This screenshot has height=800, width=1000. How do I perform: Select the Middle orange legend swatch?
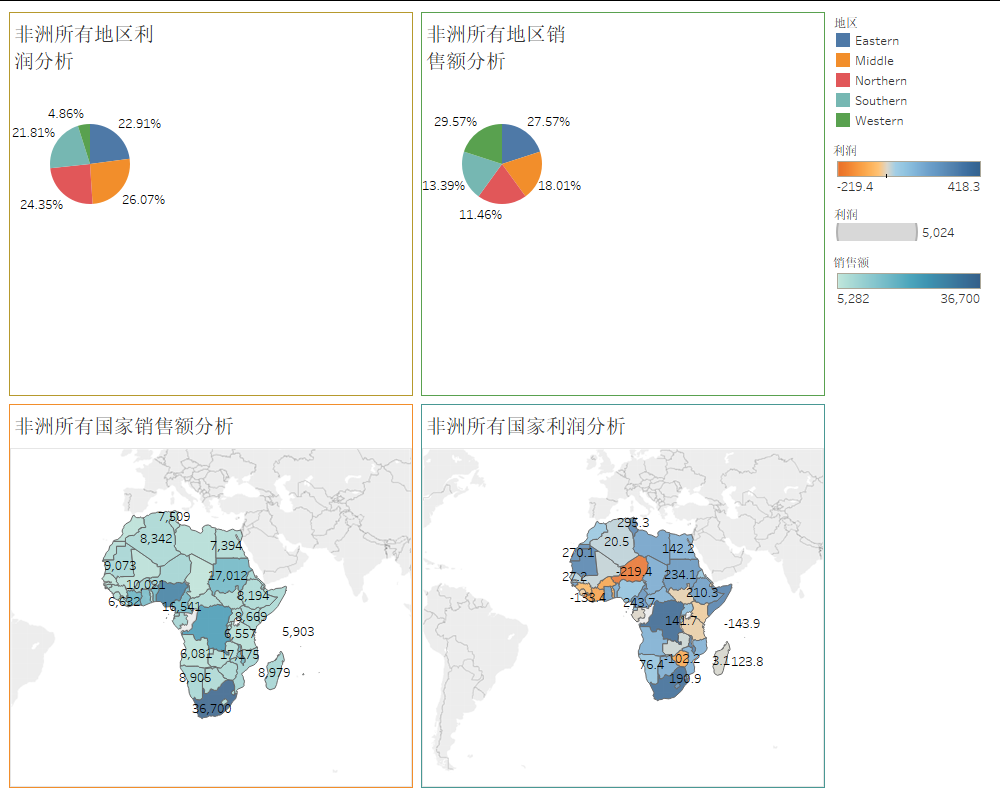coord(843,60)
